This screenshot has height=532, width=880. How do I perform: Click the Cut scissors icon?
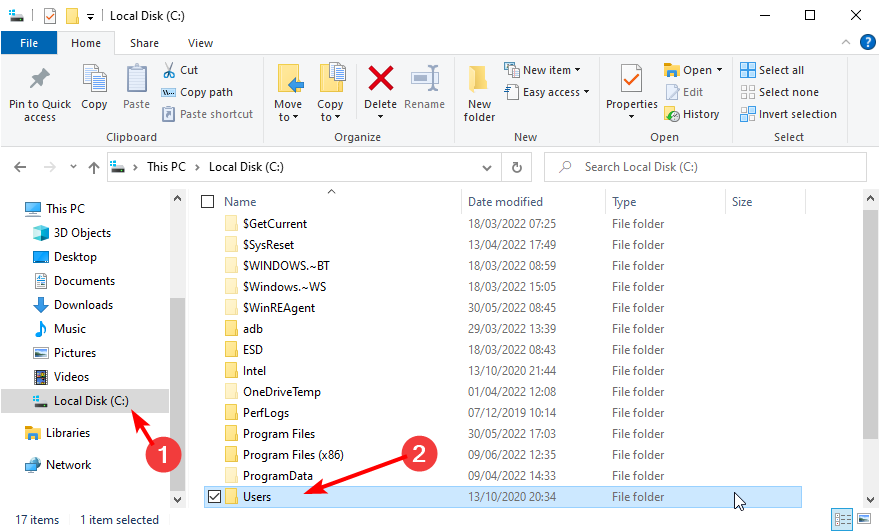pyautogui.click(x=169, y=70)
